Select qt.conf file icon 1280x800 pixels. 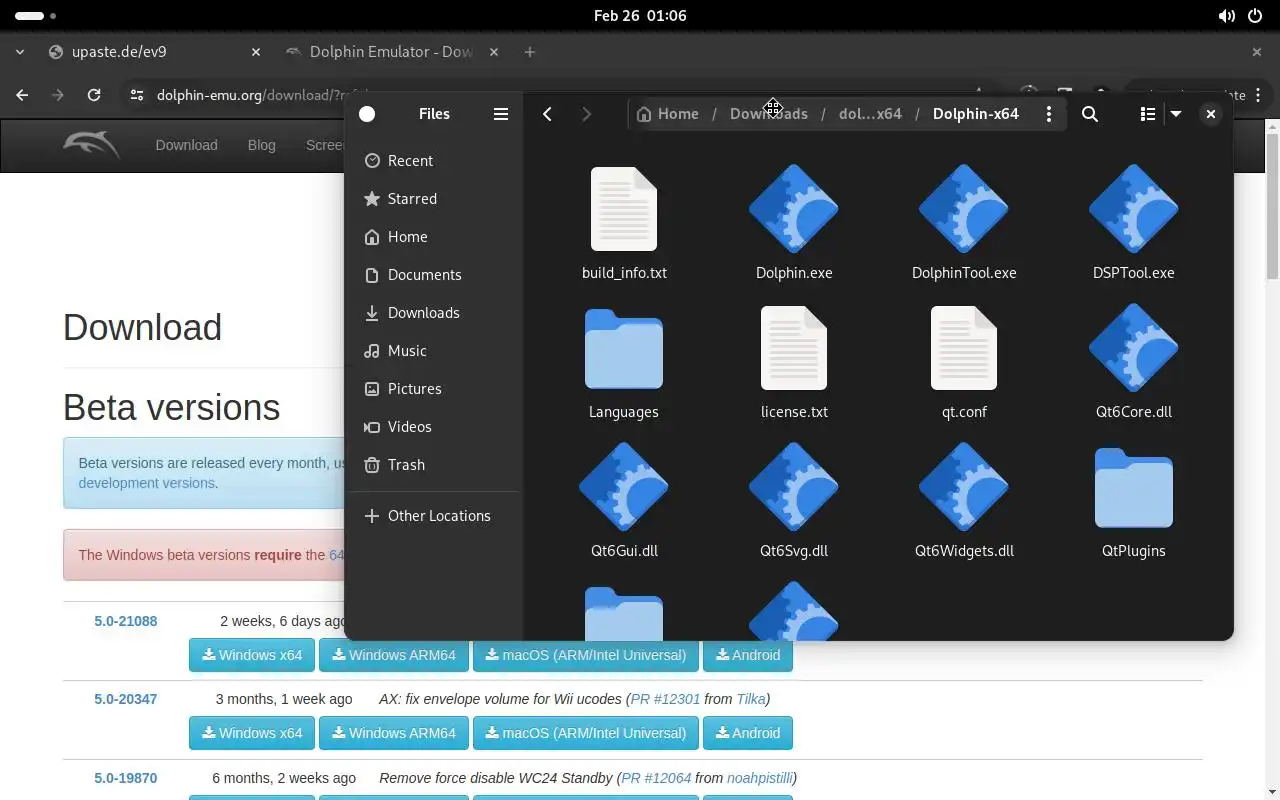click(964, 348)
